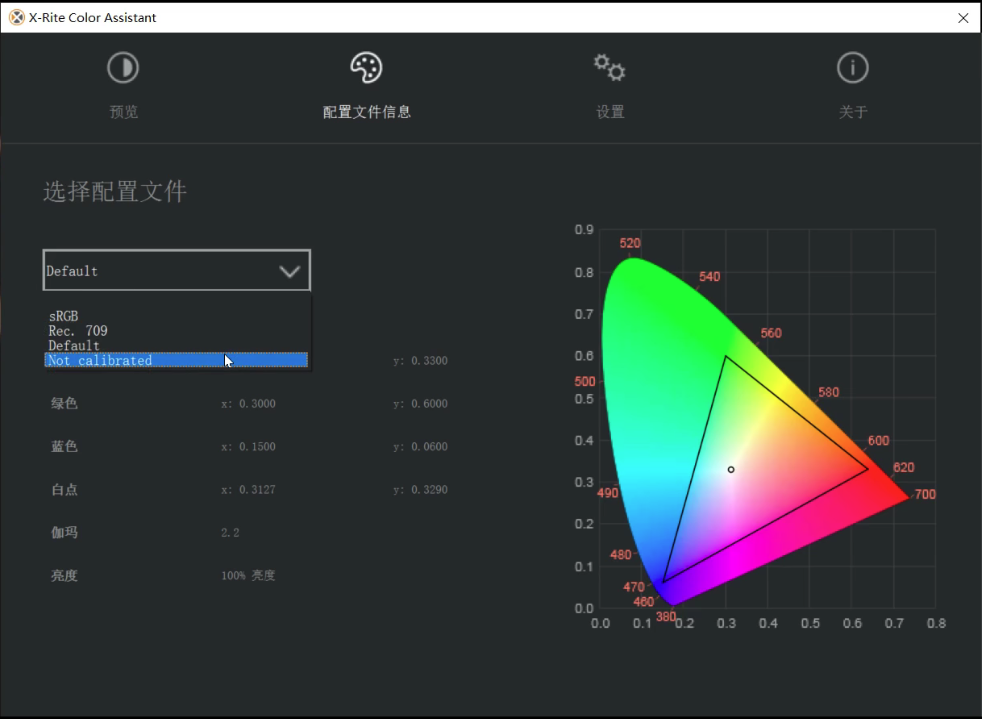
Task: Click the 配置文件信息 tab label
Action: click(366, 112)
